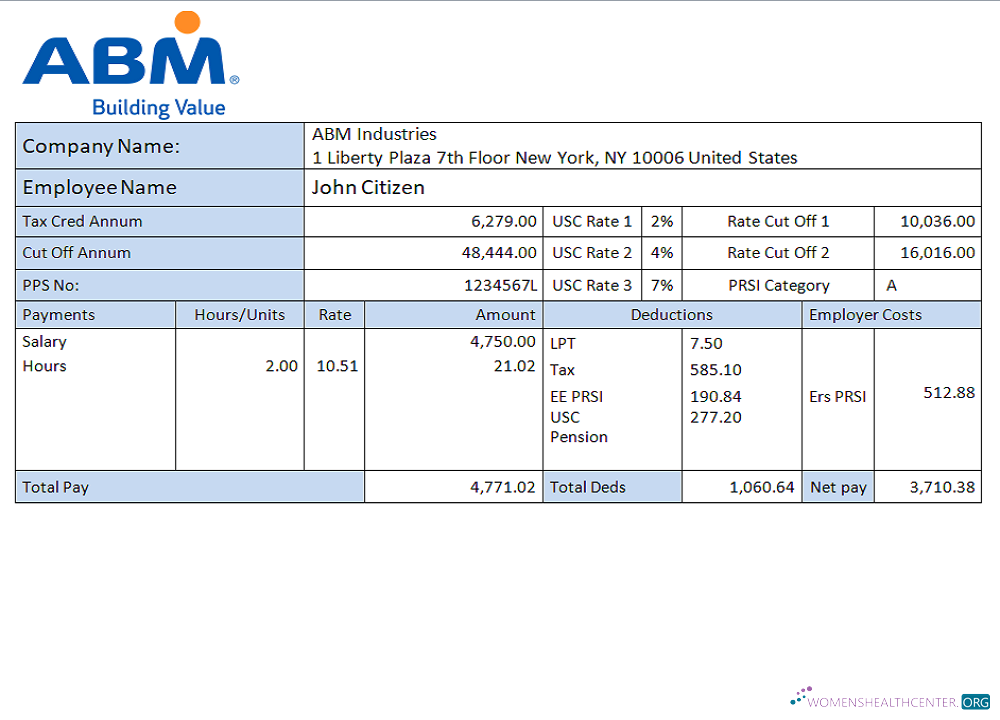Click the Rate Cut Off 2 amount
Image resolution: width=1000 pixels, height=720 pixels.
pos(937,253)
